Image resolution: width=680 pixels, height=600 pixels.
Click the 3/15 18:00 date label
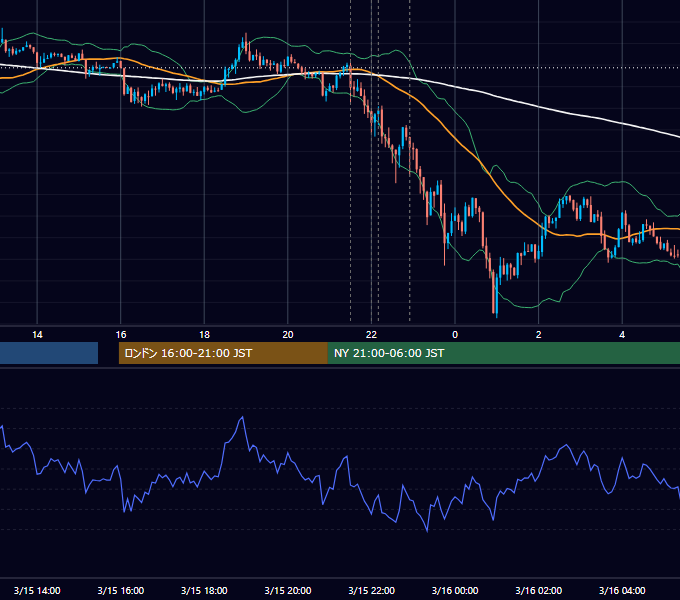pyautogui.click(x=204, y=590)
